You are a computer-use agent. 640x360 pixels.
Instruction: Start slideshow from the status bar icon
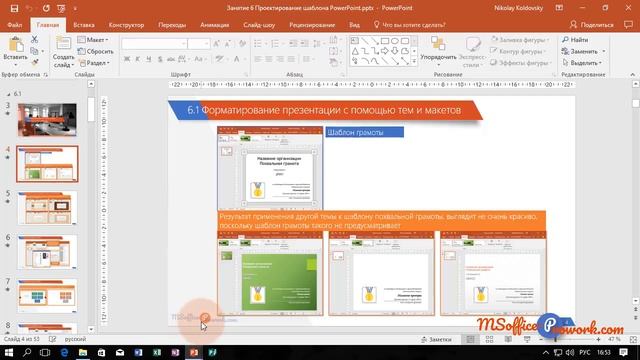pyautogui.click(x=527, y=339)
